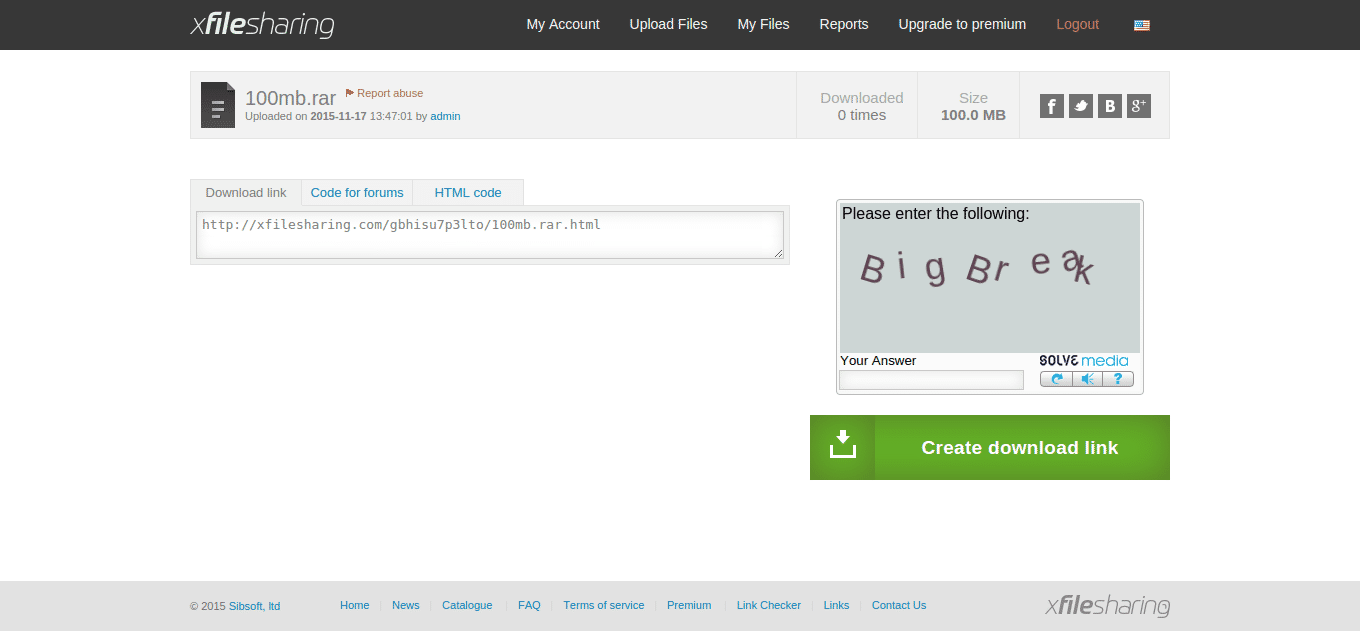This screenshot has height=631, width=1360.
Task: Click Report abuse link
Action: point(384,93)
